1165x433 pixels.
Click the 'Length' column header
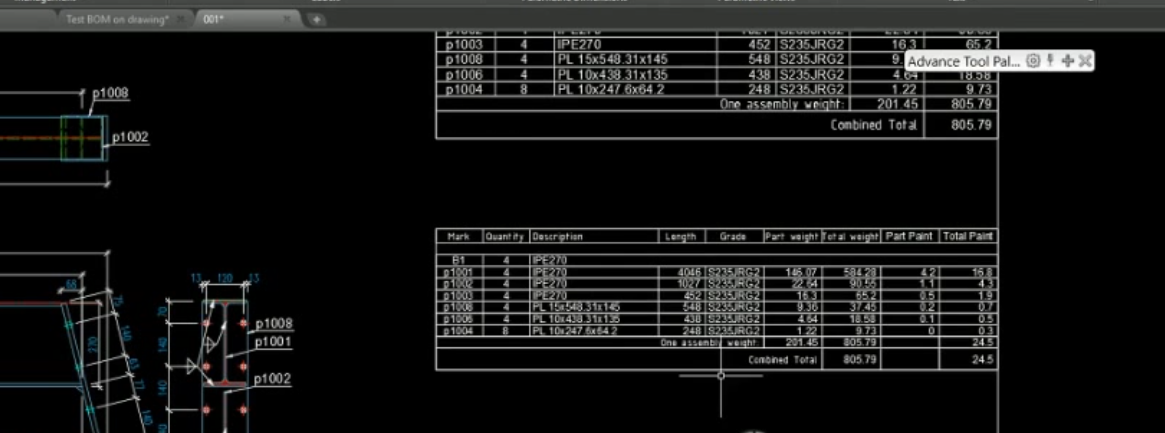(681, 236)
